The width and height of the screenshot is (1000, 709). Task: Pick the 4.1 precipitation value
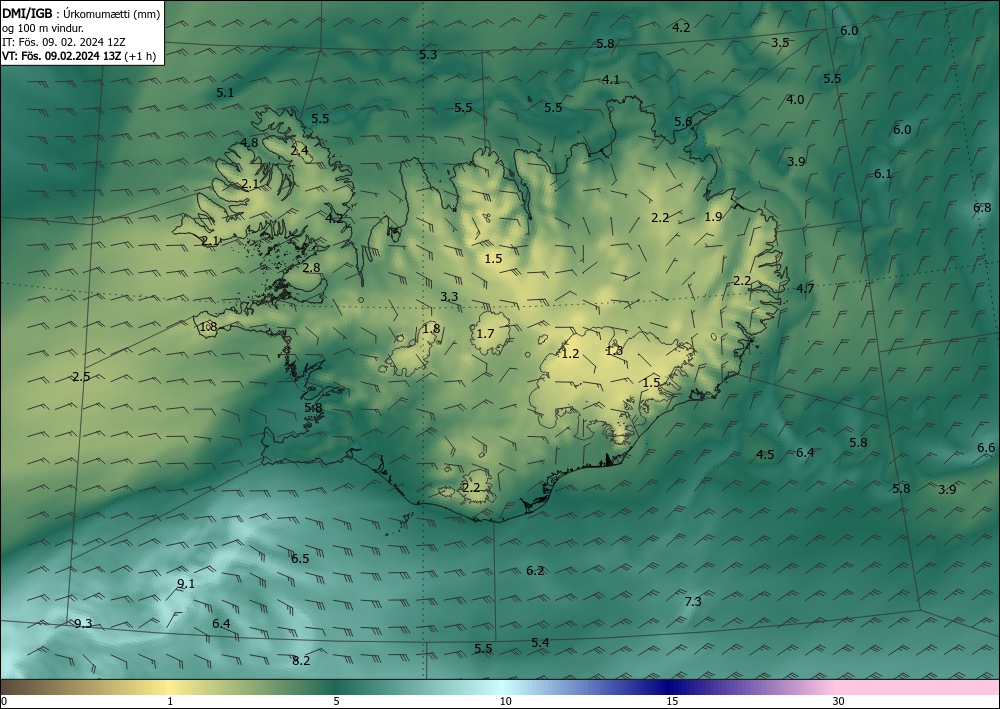(611, 80)
